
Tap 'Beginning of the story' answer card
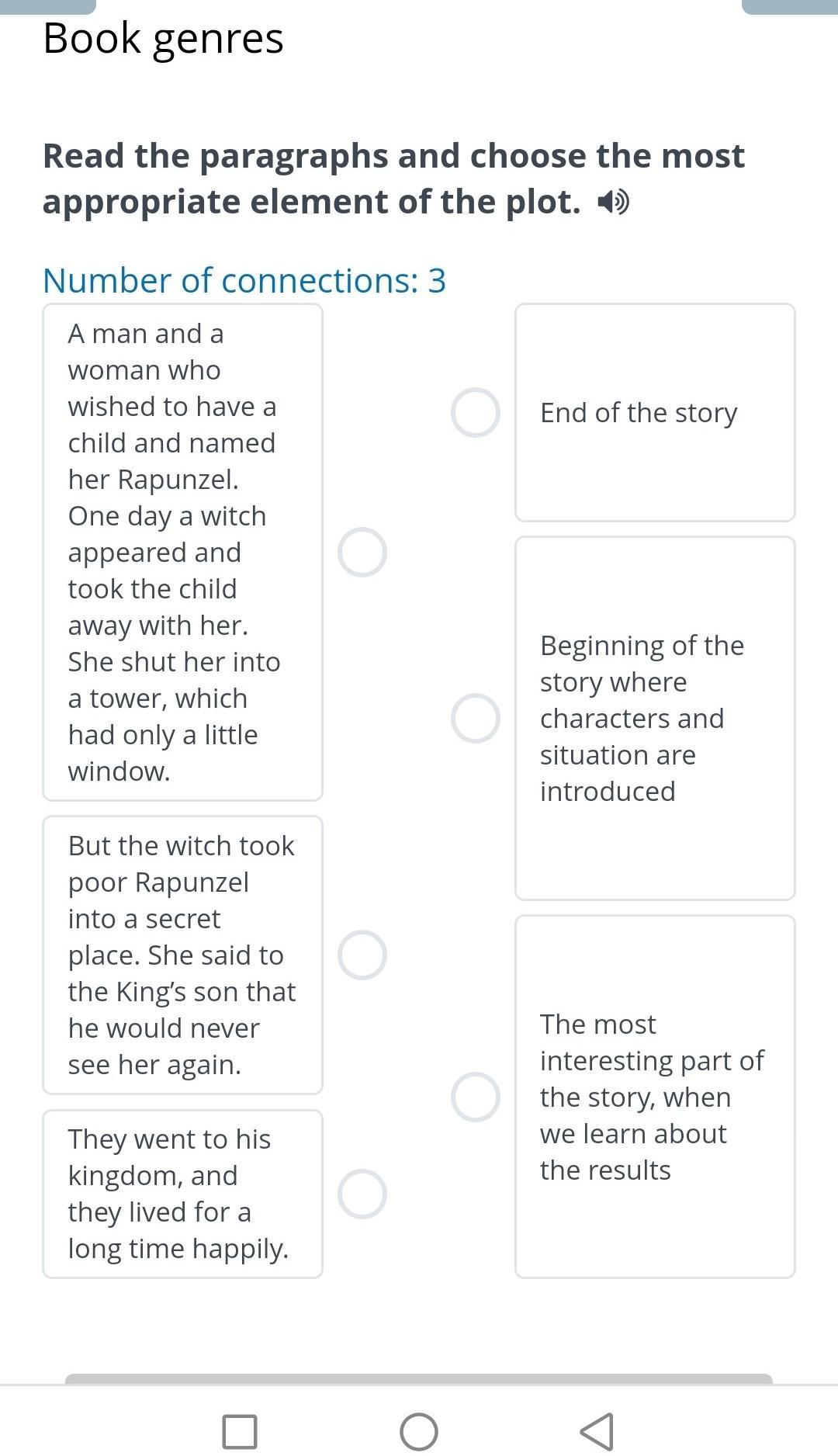tap(655, 718)
